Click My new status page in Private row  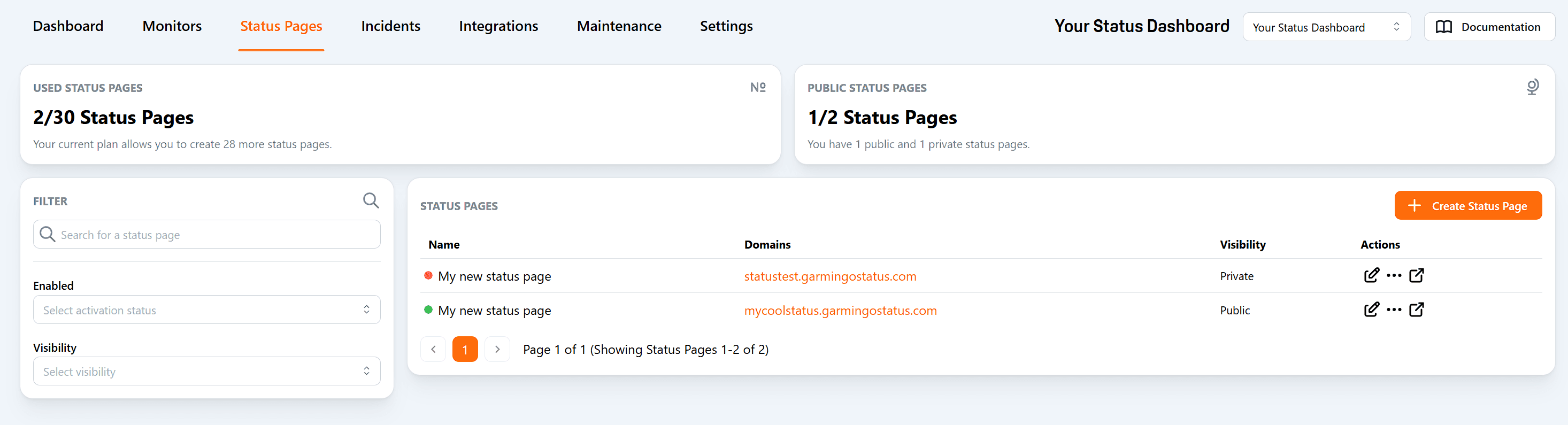[494, 276]
